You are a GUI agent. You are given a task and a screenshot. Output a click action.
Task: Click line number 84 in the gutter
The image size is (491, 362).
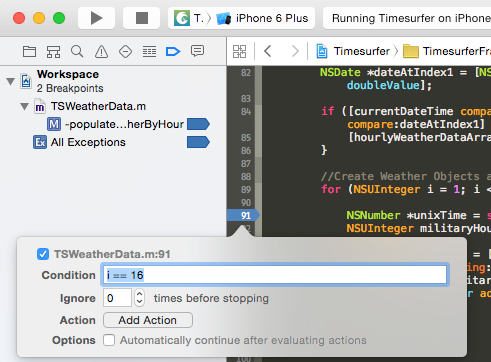(246, 111)
